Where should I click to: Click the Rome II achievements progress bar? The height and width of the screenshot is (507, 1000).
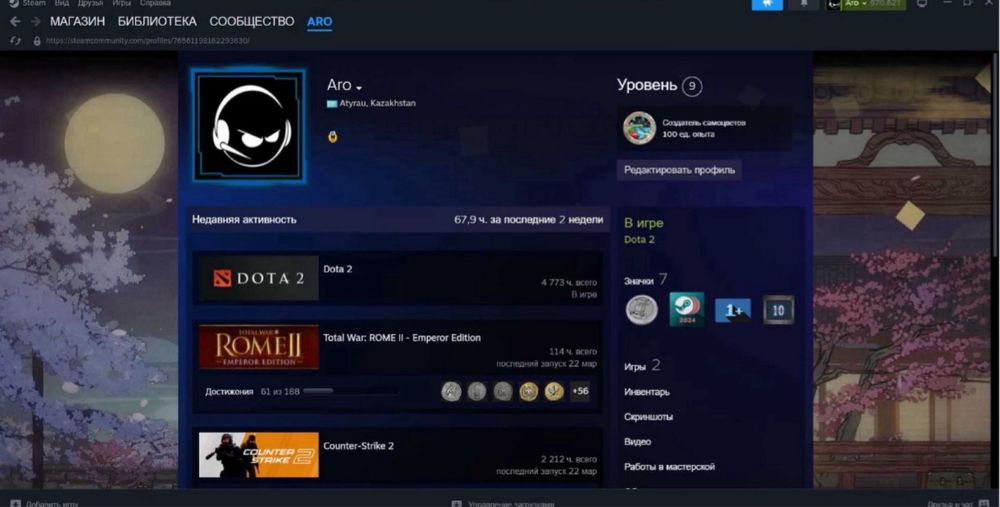click(x=351, y=391)
